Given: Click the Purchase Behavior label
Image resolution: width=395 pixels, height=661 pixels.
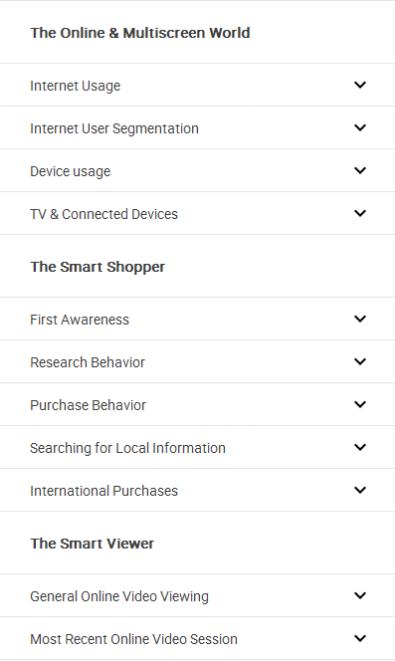Looking at the screenshot, I should pyautogui.click(x=88, y=405).
